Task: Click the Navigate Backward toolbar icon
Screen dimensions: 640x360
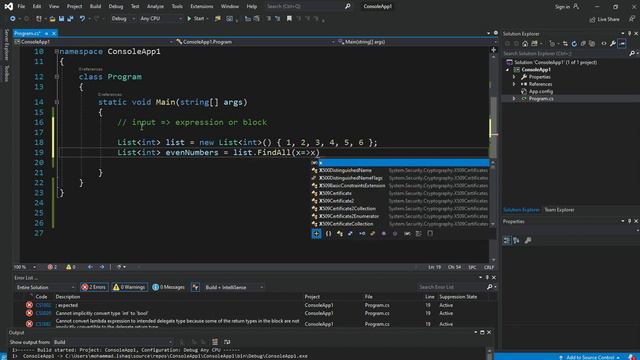Action: click(13, 19)
